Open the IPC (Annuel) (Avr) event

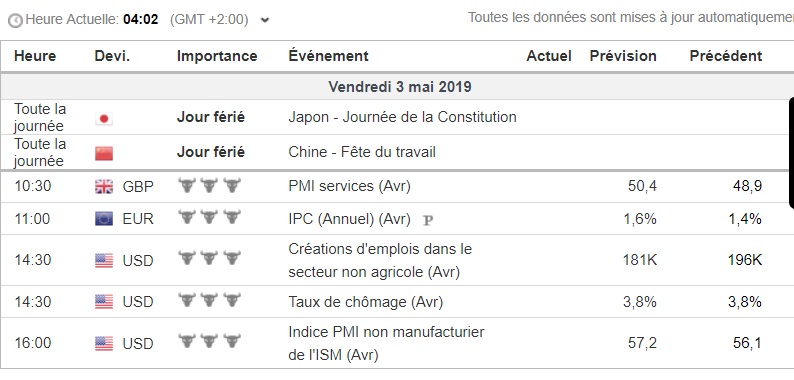tap(349, 219)
